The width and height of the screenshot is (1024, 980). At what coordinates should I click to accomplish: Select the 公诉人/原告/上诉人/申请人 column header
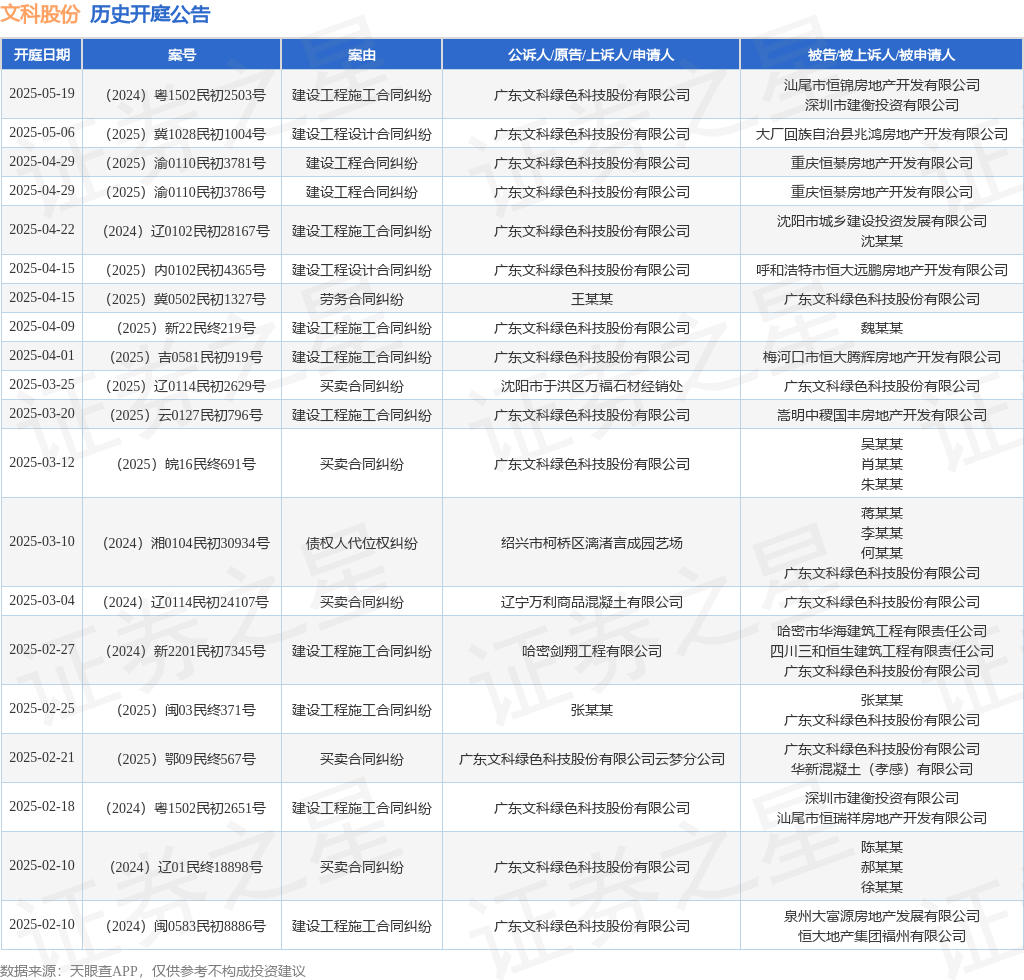(x=591, y=55)
